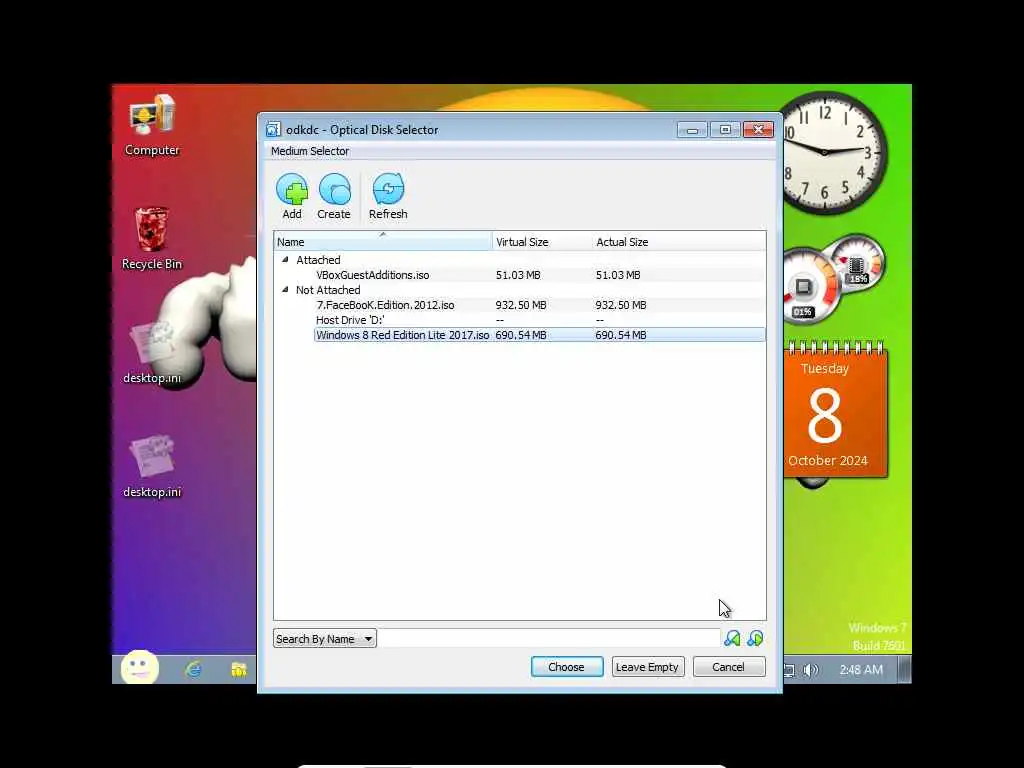Click the calendar gadget showing Tuesday 8
The width and height of the screenshot is (1024, 768).
[x=835, y=411]
